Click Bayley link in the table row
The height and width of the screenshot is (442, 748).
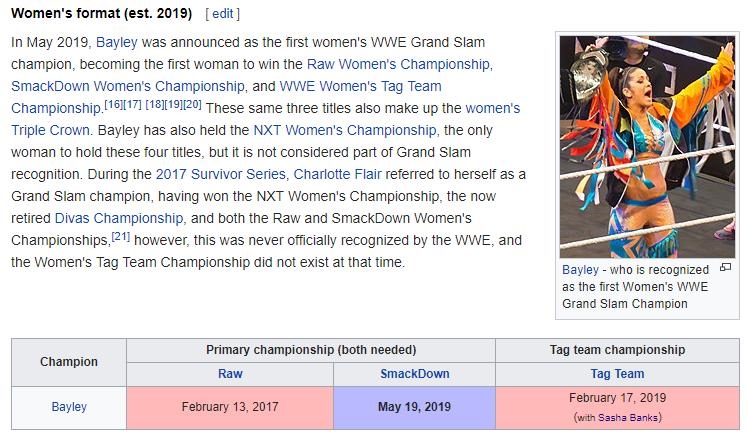[x=69, y=407]
